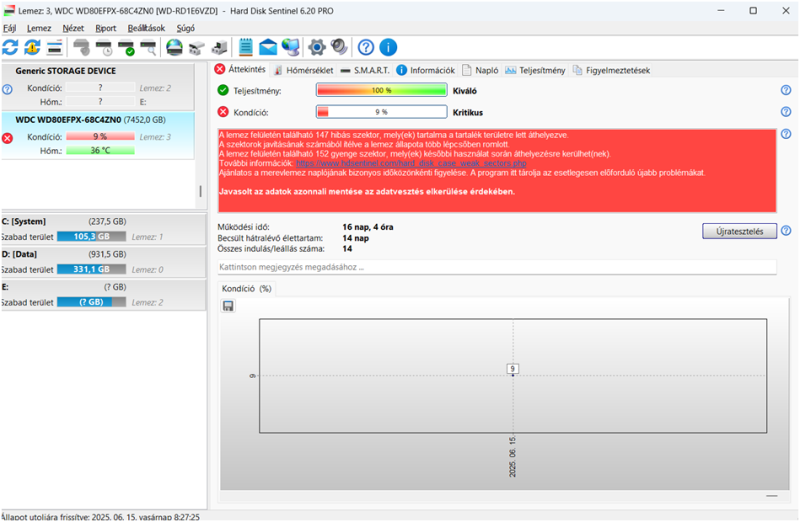
Task: Switch to the Áttekintés tab
Action: (240, 69)
